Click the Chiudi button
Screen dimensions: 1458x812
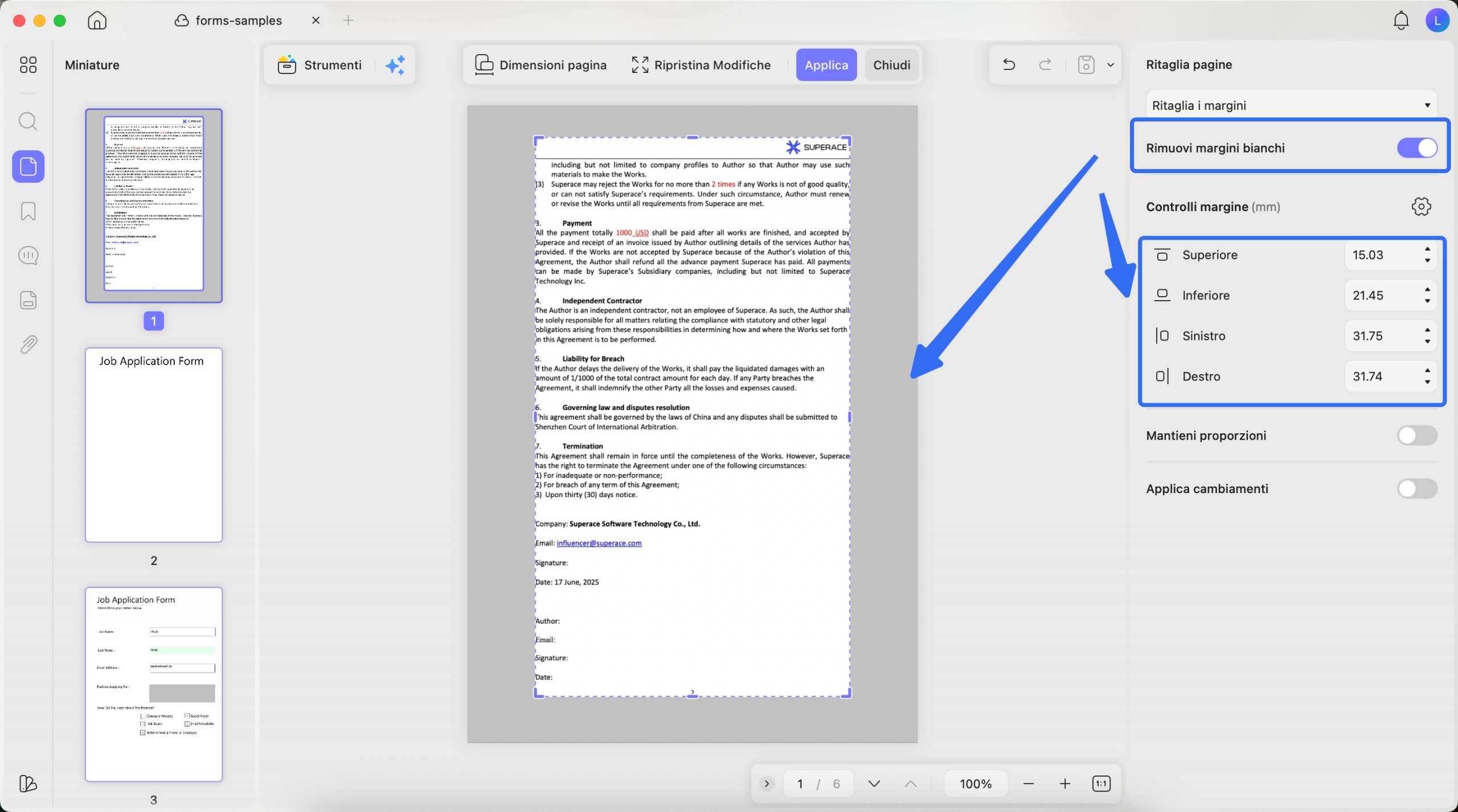(x=892, y=65)
